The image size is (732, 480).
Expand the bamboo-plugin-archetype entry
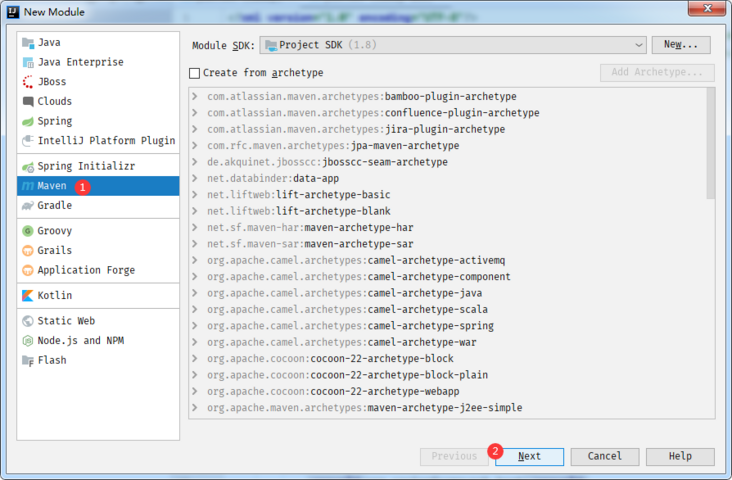tap(197, 96)
